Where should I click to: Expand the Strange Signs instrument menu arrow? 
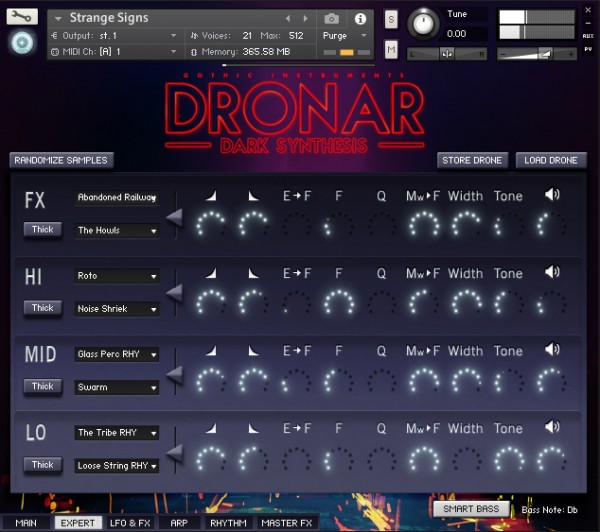click(x=58, y=18)
